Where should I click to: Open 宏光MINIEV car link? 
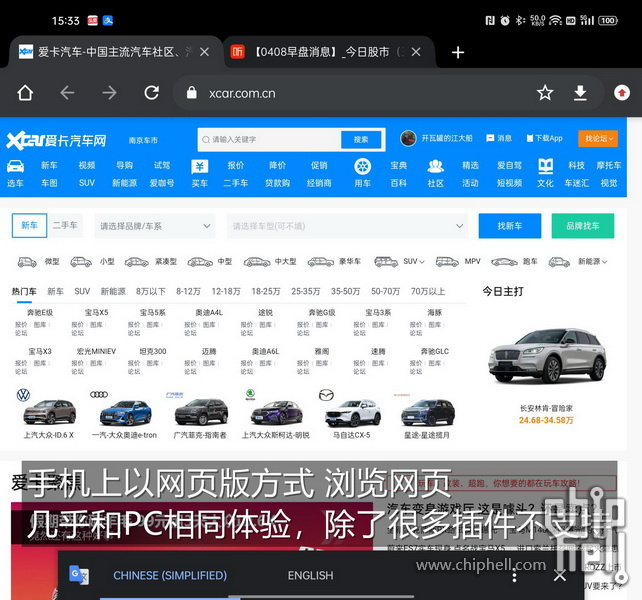(x=96, y=351)
